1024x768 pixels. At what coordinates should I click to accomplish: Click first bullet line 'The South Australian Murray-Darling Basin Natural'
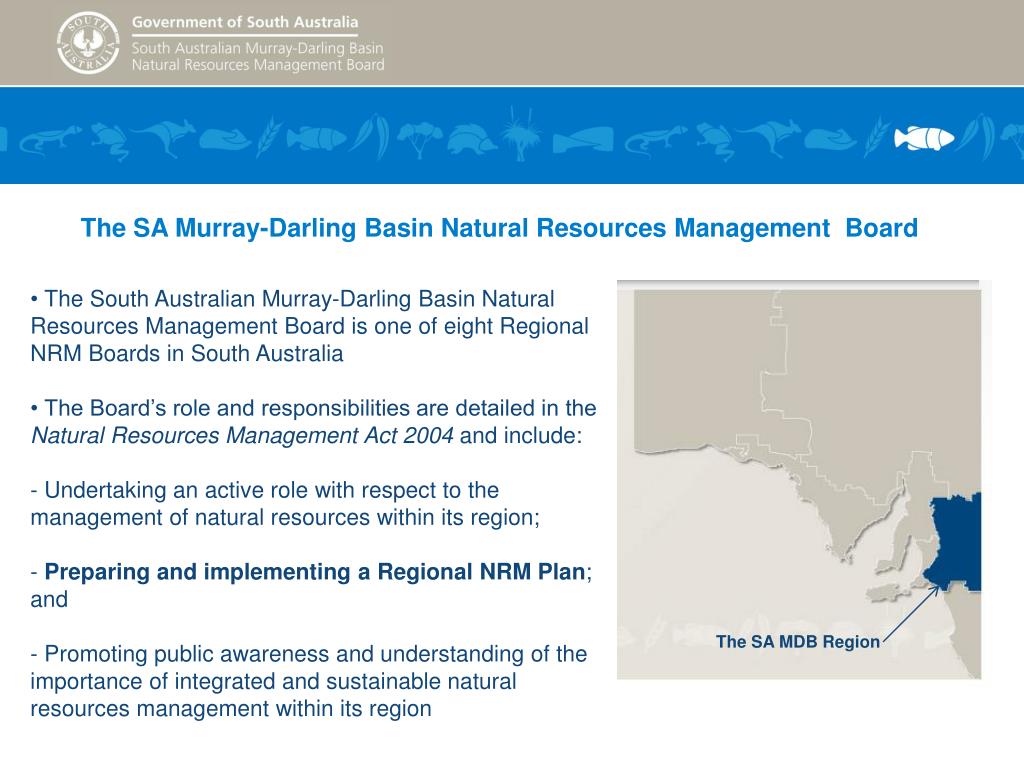coord(293,299)
